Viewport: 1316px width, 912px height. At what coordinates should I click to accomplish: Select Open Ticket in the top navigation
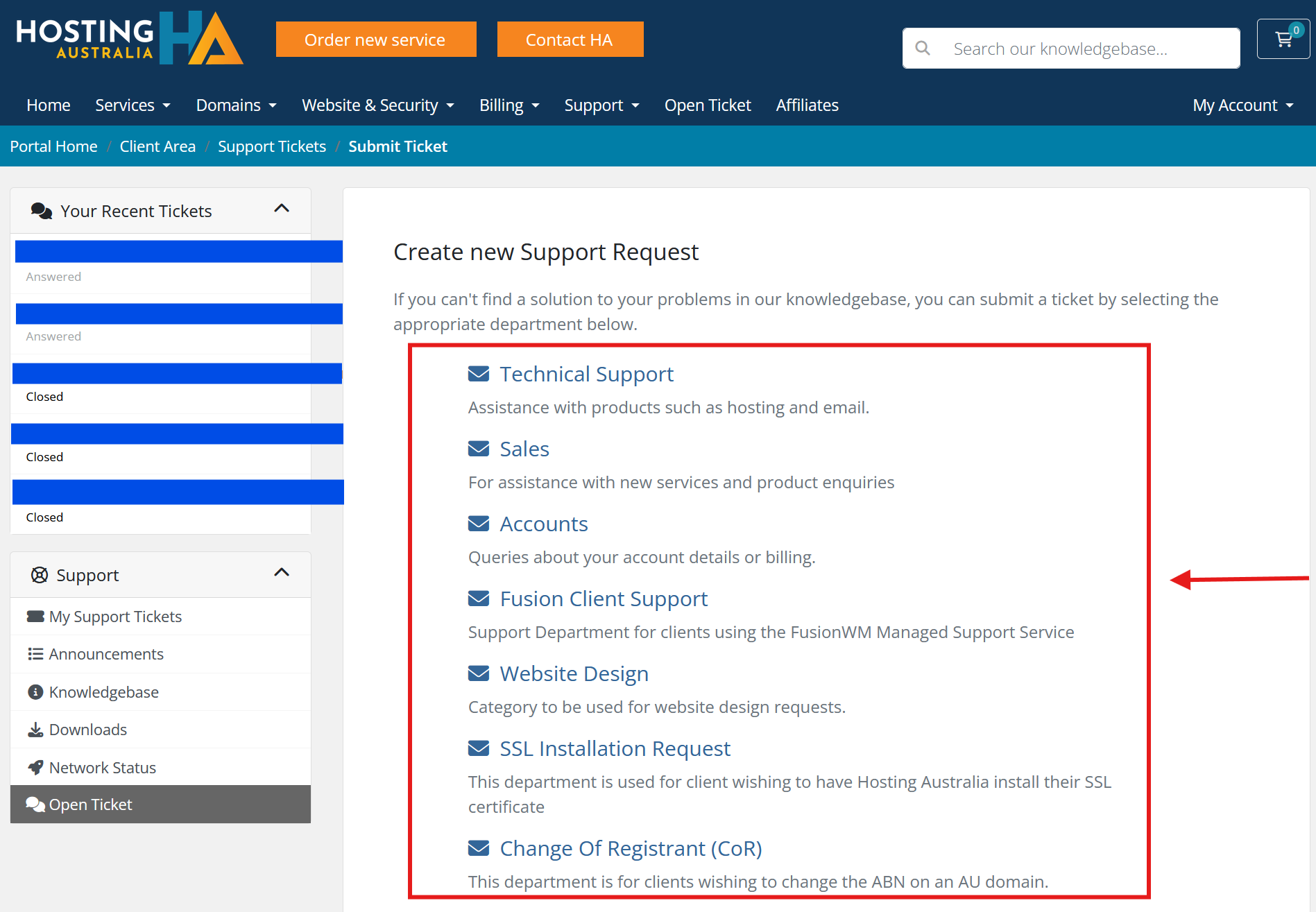pyautogui.click(x=708, y=105)
